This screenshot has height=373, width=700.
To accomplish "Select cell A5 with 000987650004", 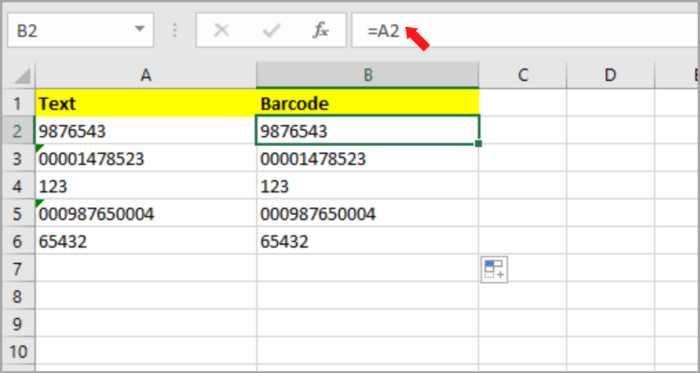I will pyautogui.click(x=146, y=213).
